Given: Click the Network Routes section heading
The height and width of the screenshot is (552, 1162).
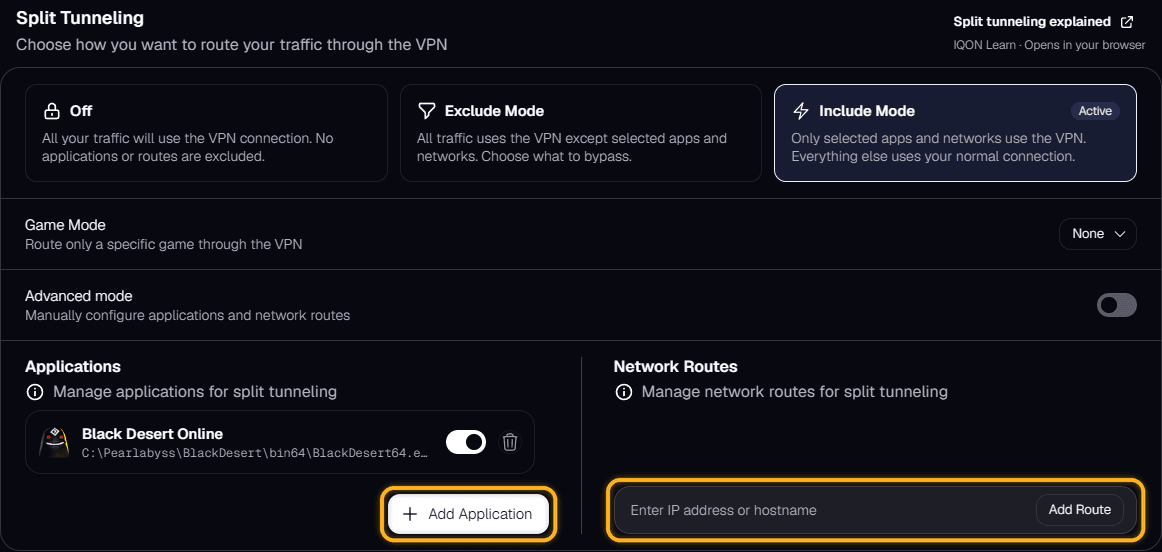Looking at the screenshot, I should tap(675, 367).
